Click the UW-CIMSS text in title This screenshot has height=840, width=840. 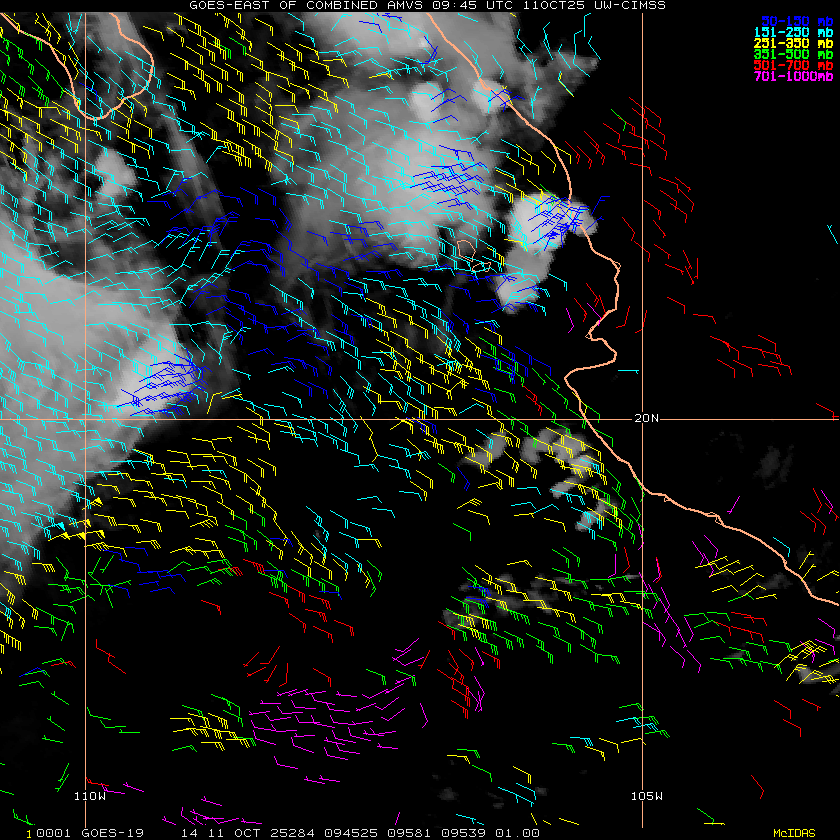pyautogui.click(x=630, y=5)
